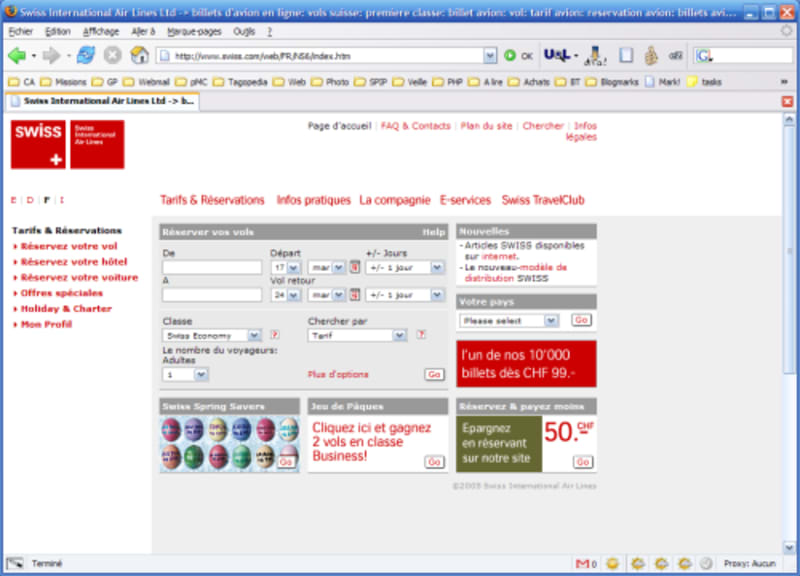Open the Vol retour day dropdown
Image resolution: width=800 pixels, height=576 pixels.
pos(286,295)
